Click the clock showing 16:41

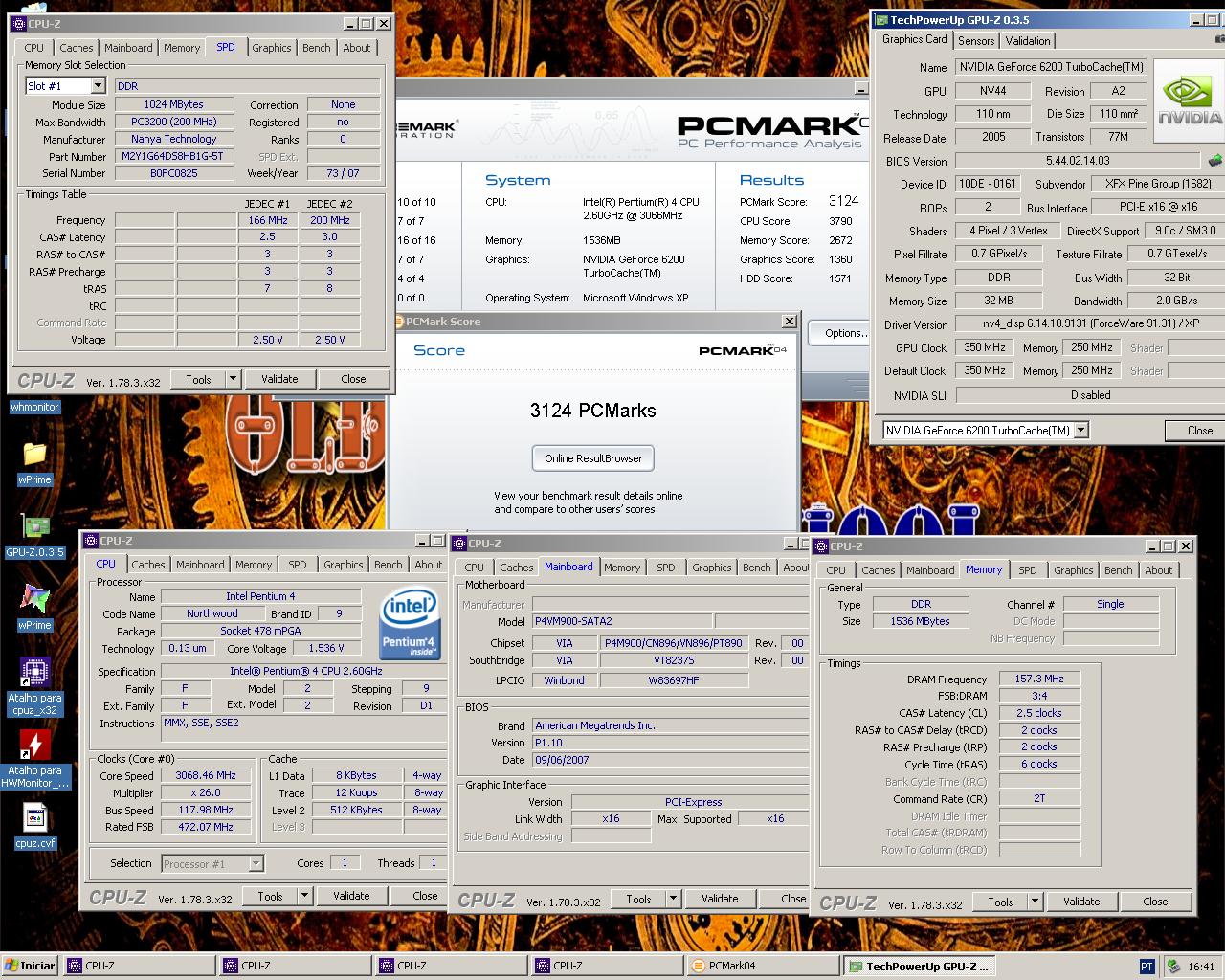pyautogui.click(x=1200, y=967)
